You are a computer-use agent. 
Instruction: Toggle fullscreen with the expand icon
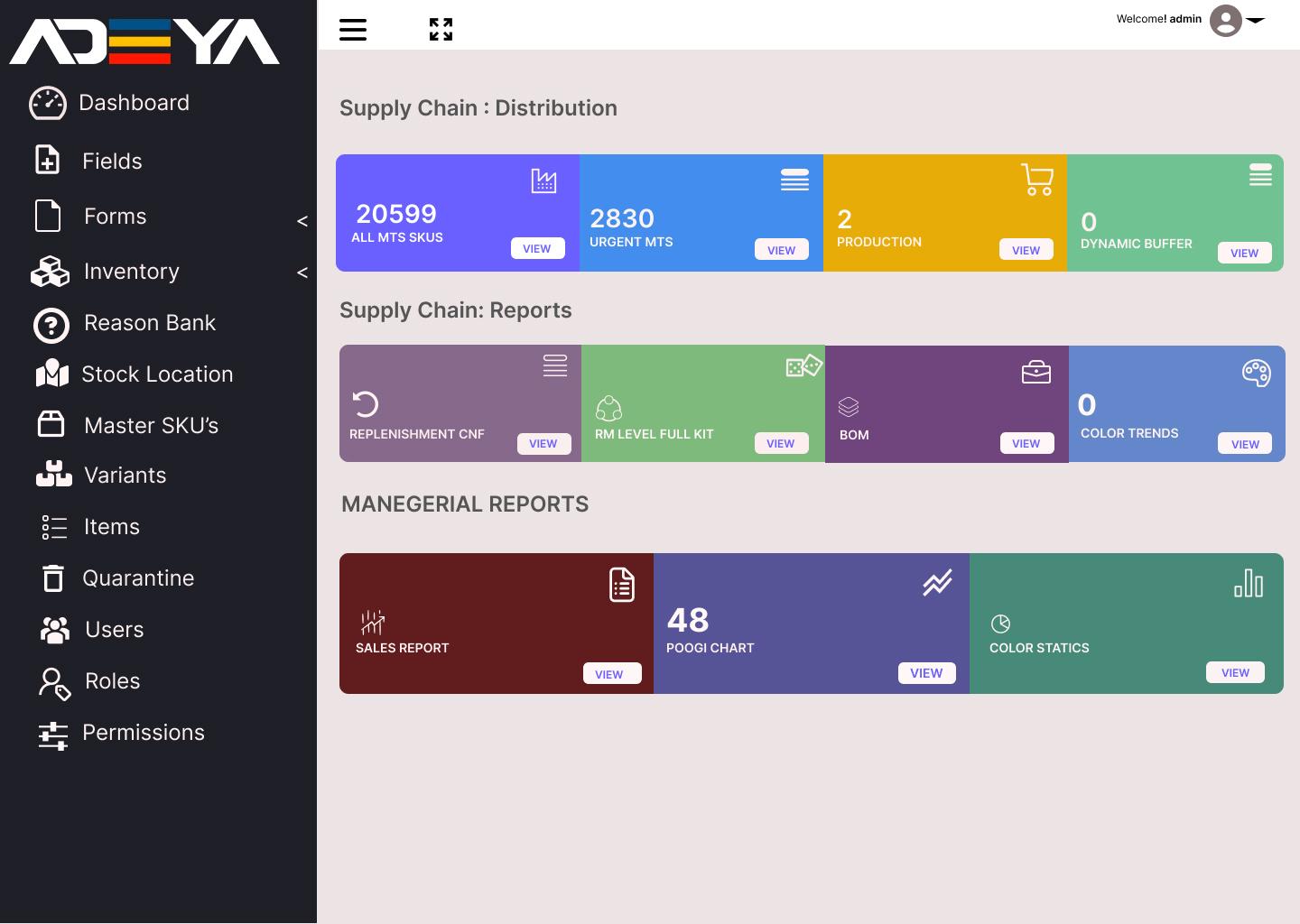pyautogui.click(x=441, y=30)
